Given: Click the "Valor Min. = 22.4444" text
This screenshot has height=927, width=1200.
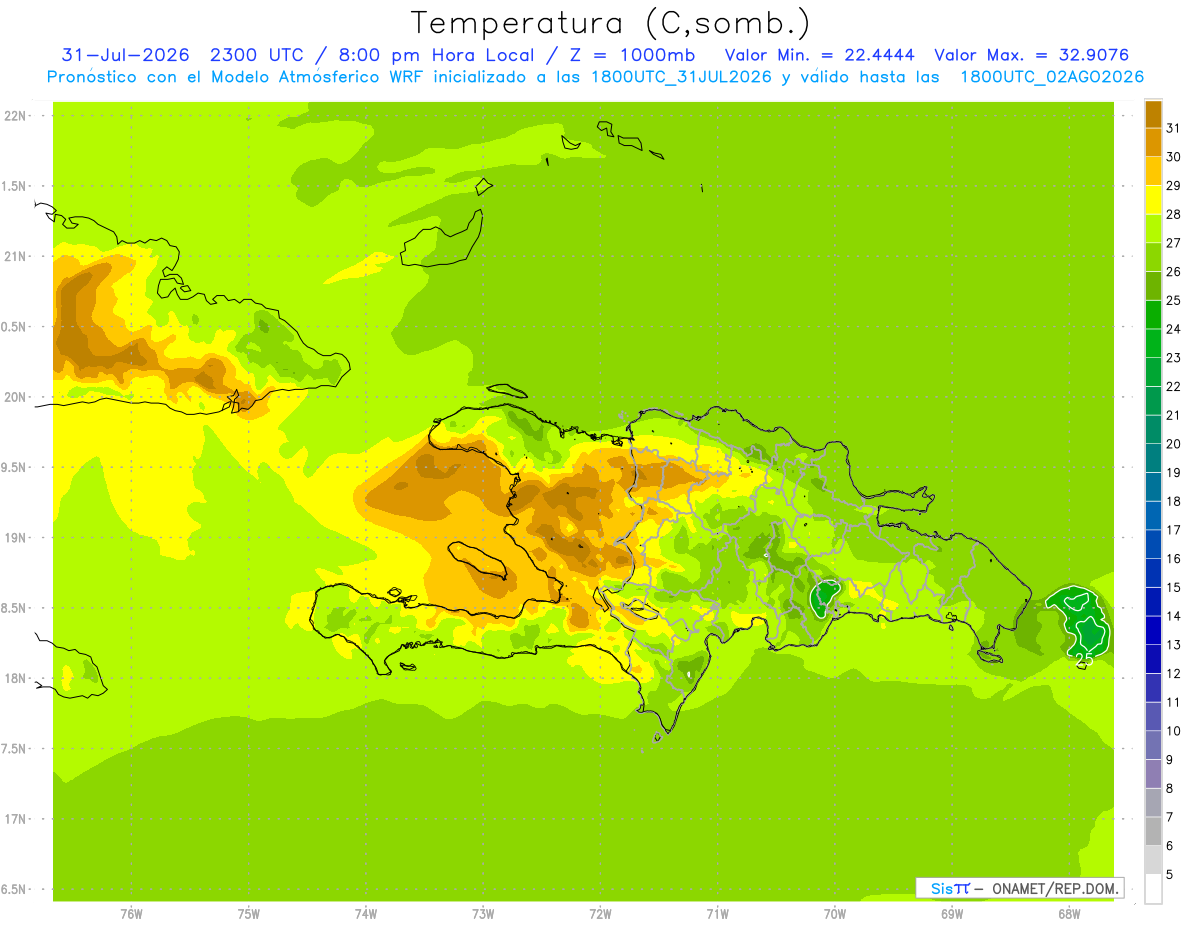Looking at the screenshot, I should [x=820, y=54].
